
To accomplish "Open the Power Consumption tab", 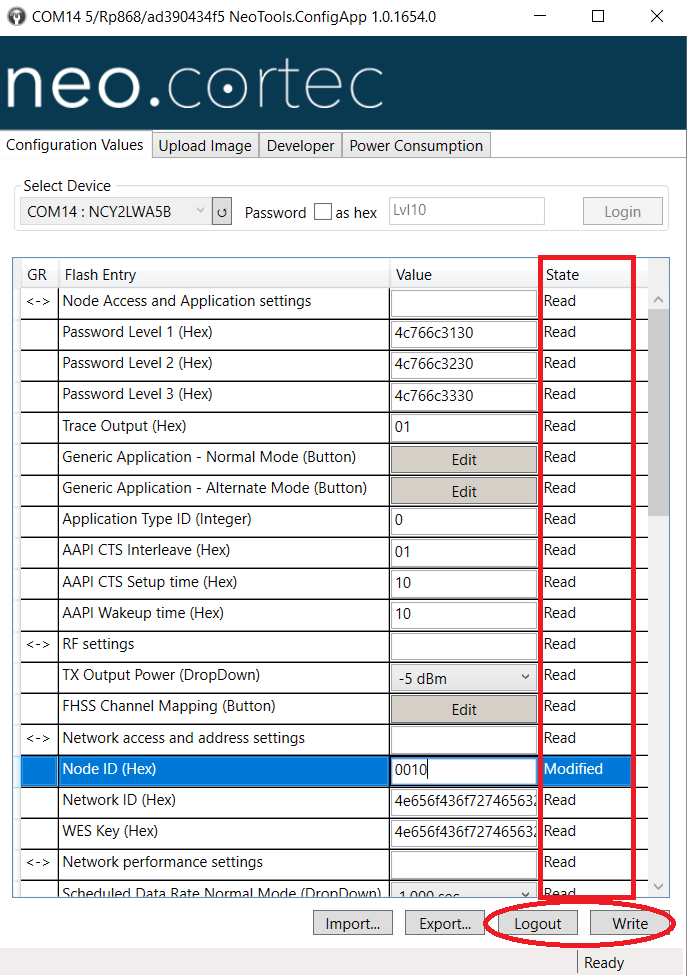I will click(416, 146).
